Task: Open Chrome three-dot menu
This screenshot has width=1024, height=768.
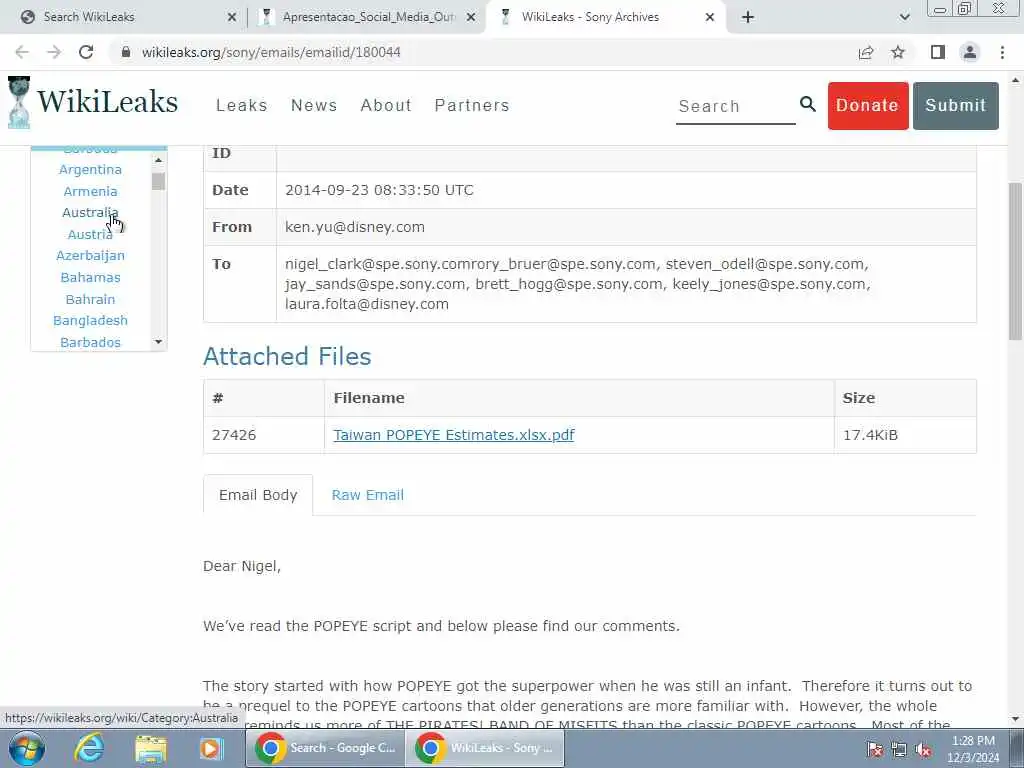Action: click(x=1002, y=52)
